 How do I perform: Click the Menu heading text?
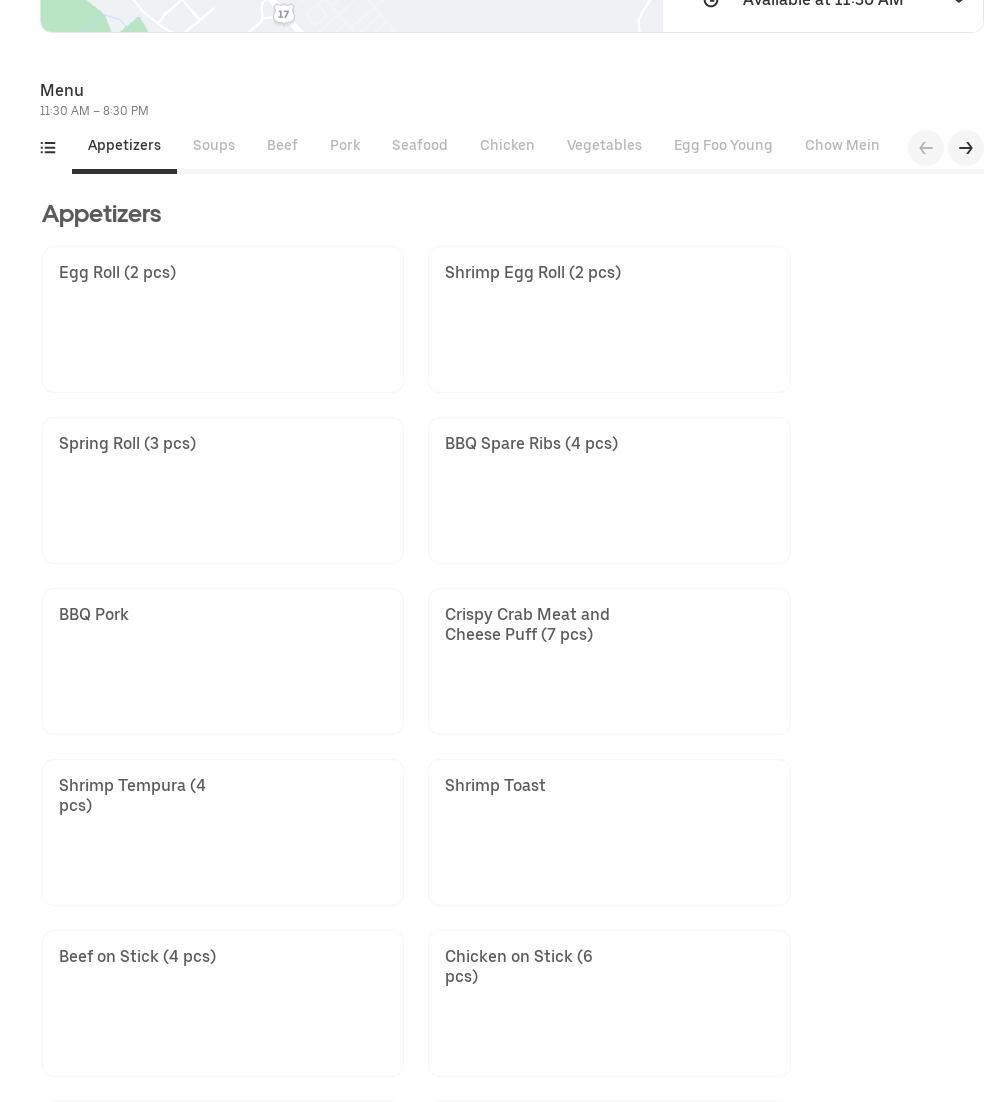pos(62,91)
